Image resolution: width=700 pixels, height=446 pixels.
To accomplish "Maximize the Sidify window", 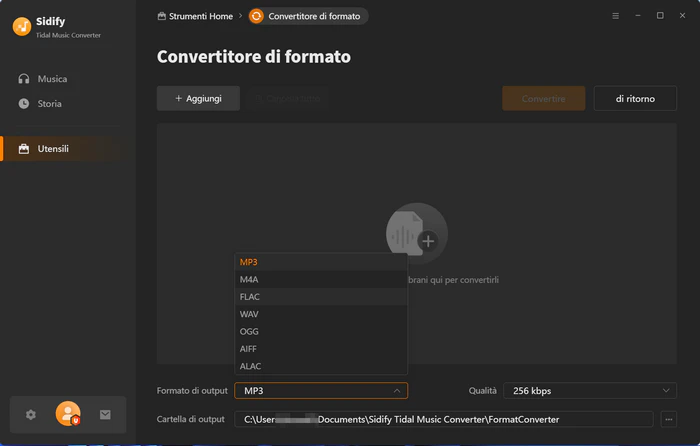I will (660, 16).
